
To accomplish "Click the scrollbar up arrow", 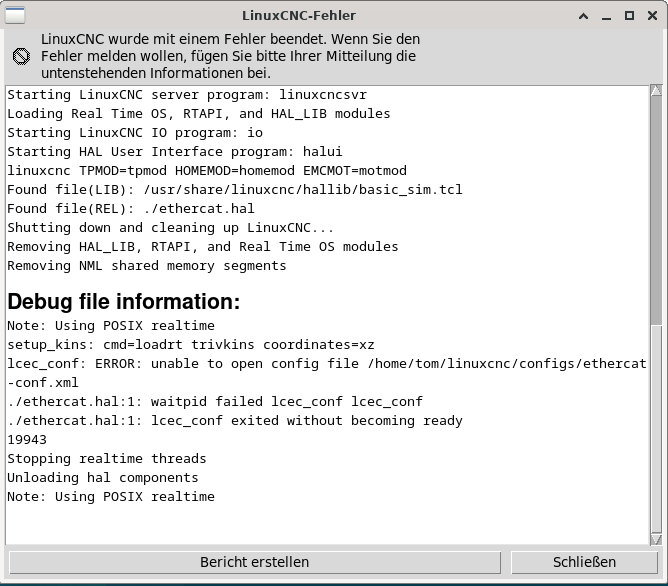I will click(x=656, y=90).
